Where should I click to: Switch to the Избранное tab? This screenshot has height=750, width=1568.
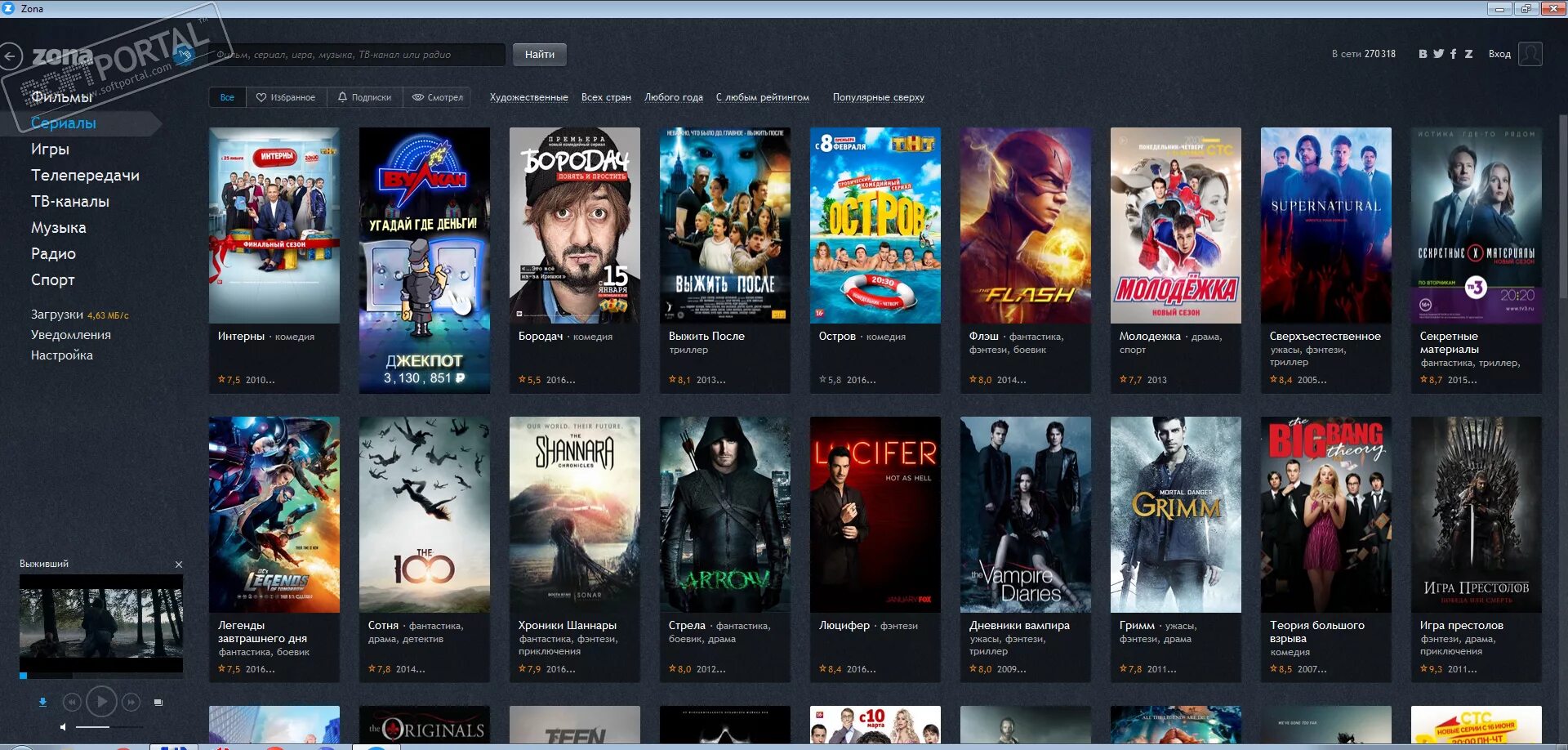pyautogui.click(x=286, y=97)
